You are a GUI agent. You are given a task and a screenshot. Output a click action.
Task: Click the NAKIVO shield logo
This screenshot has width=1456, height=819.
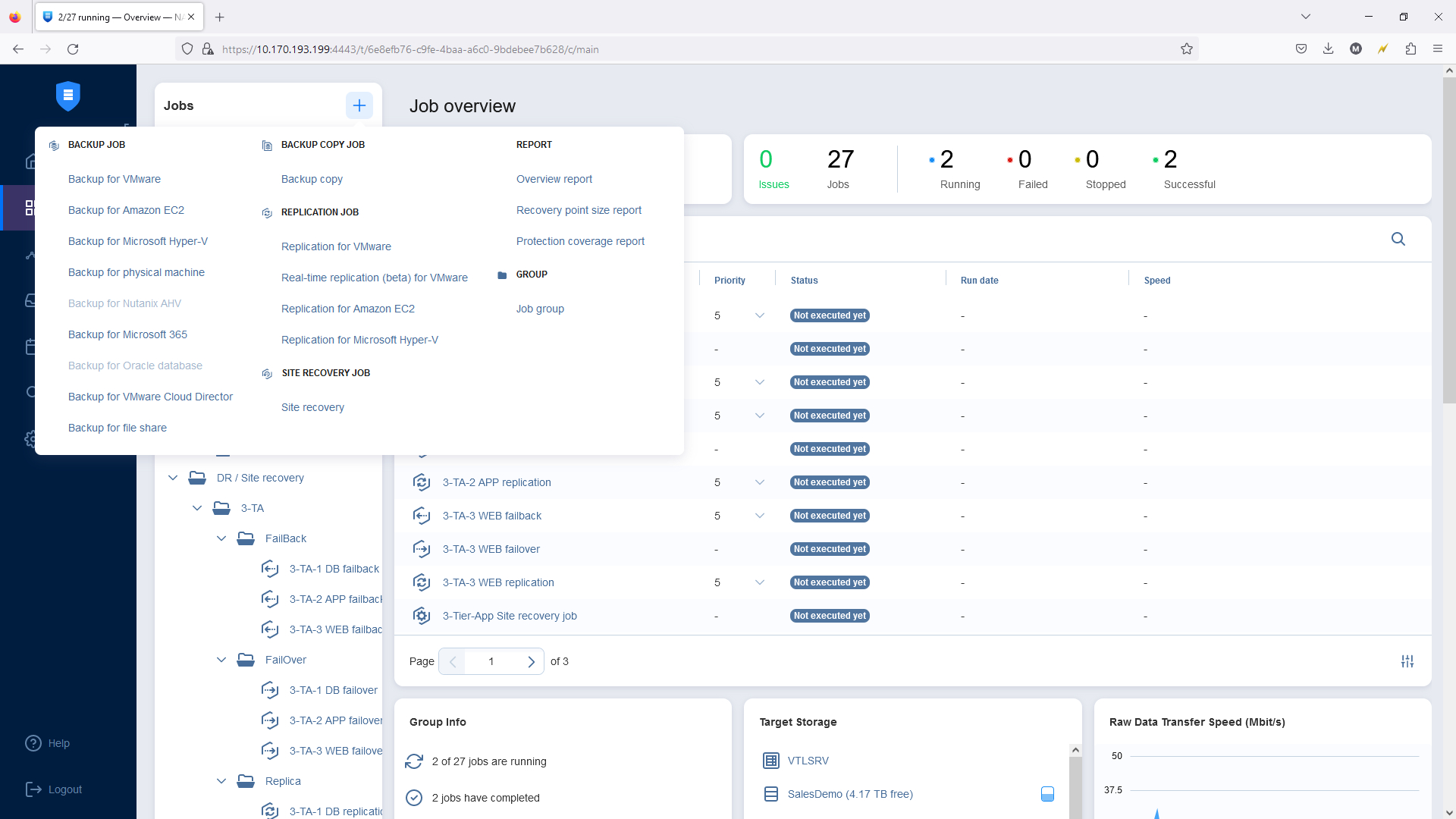coord(67,96)
